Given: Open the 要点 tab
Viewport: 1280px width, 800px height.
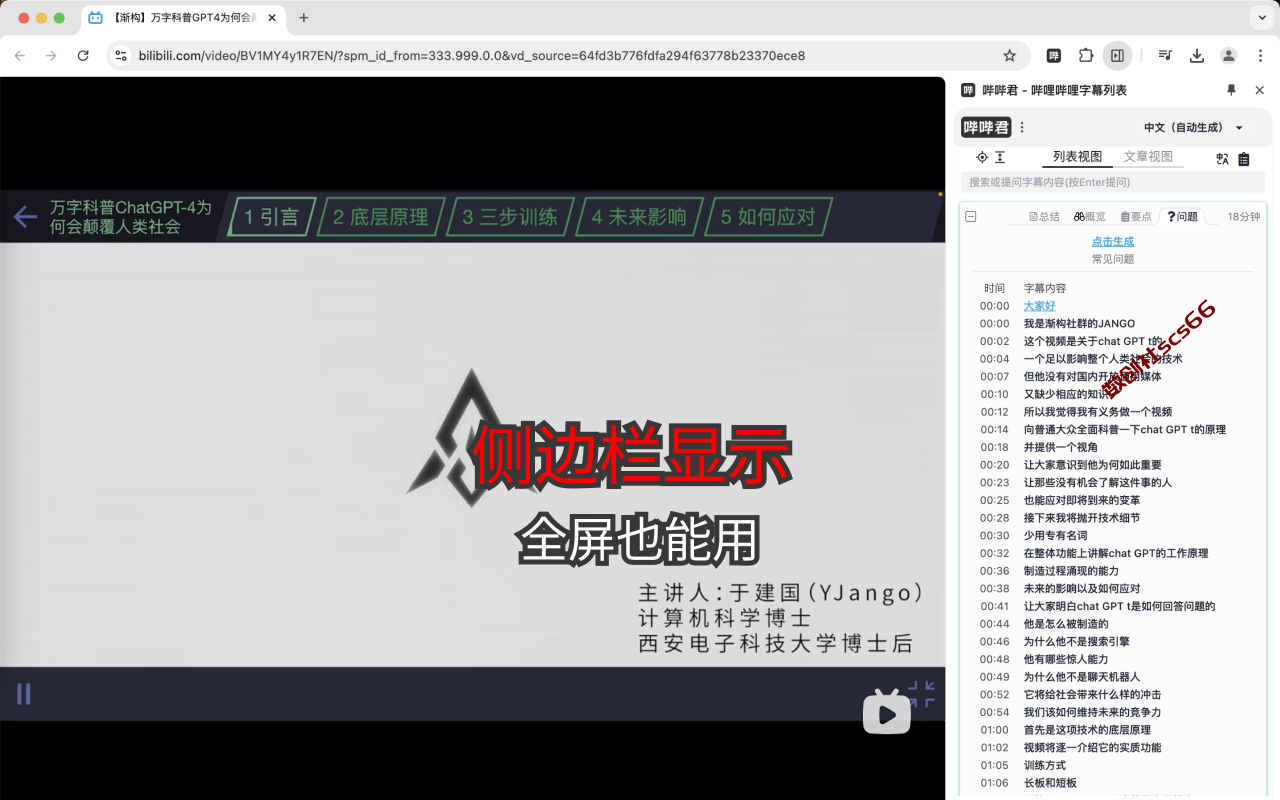Looking at the screenshot, I should pos(1136,216).
